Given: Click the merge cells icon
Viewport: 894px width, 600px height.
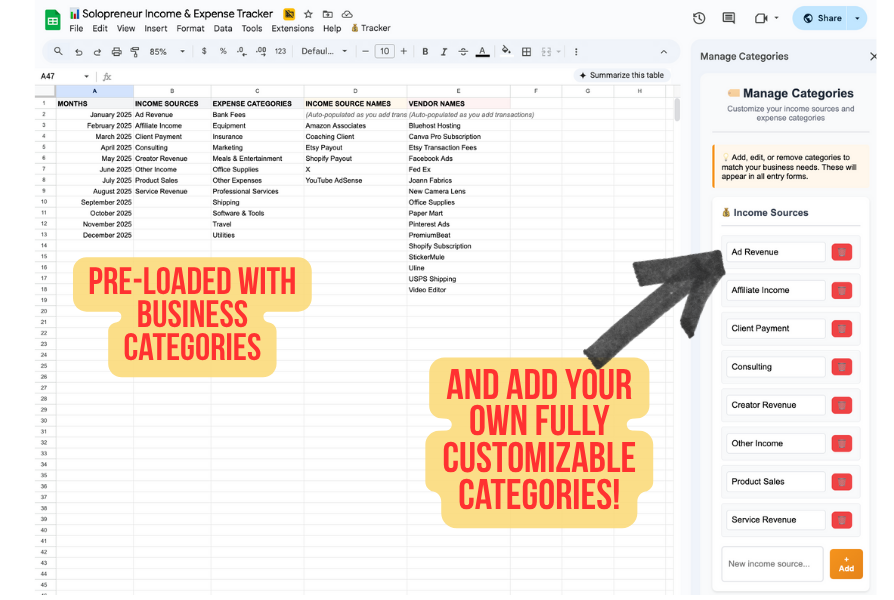Looking at the screenshot, I should click(546, 51).
